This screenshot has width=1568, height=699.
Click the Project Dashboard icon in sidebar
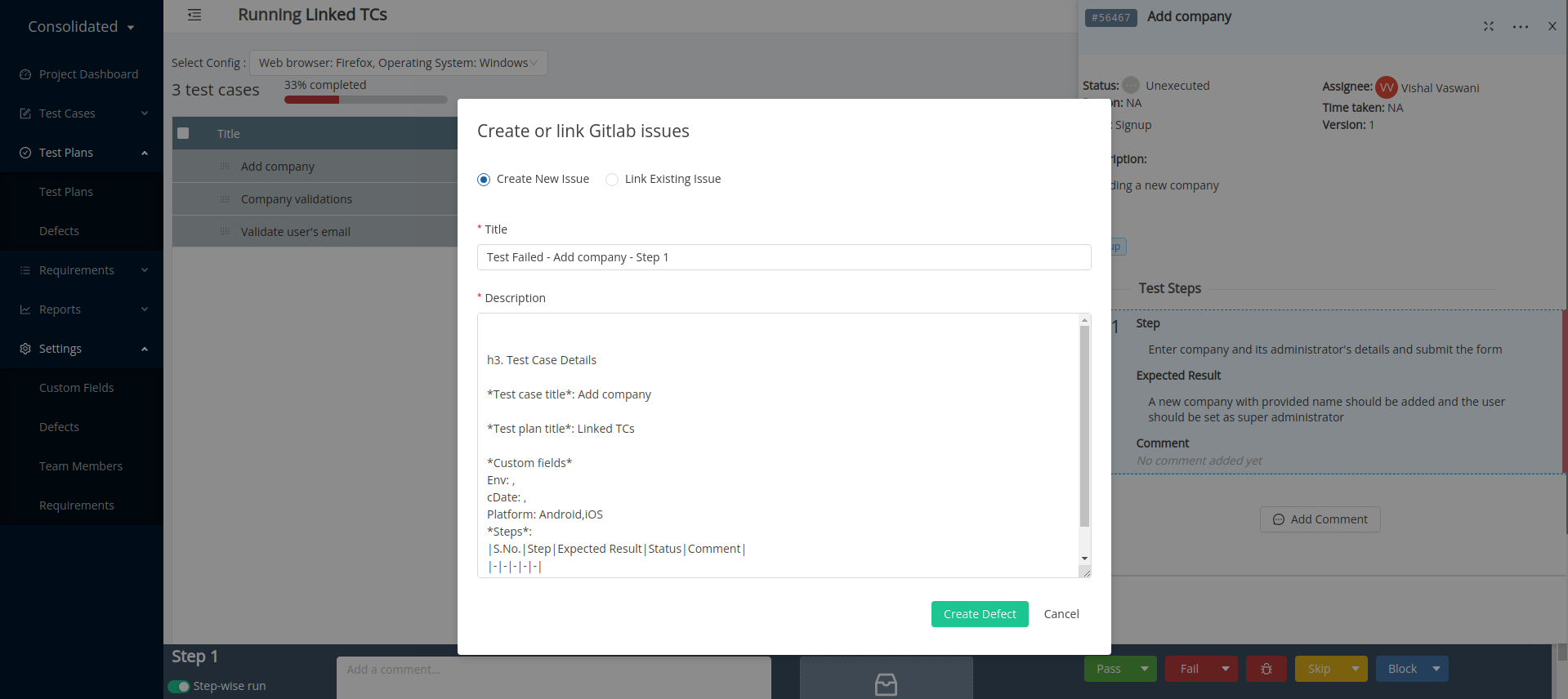[x=25, y=74]
